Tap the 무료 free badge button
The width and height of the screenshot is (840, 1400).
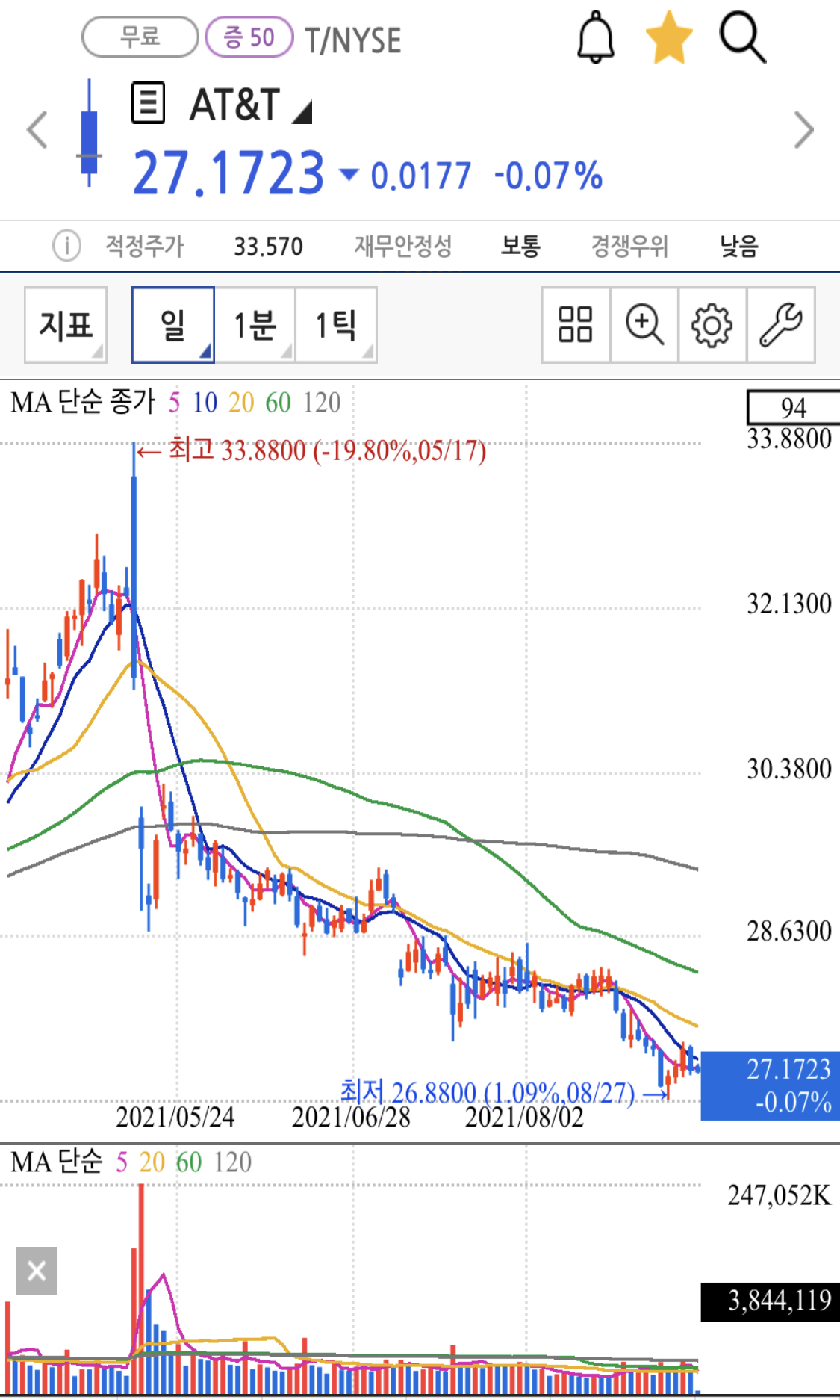(x=140, y=37)
